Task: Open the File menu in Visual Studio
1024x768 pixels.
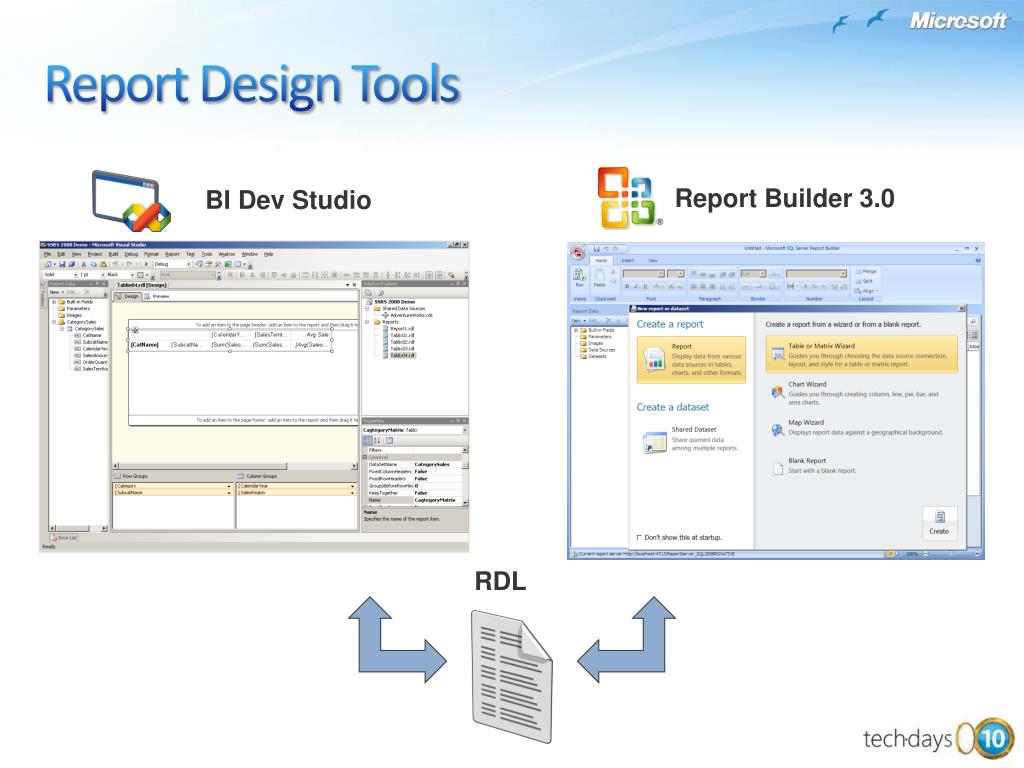Action: point(48,254)
